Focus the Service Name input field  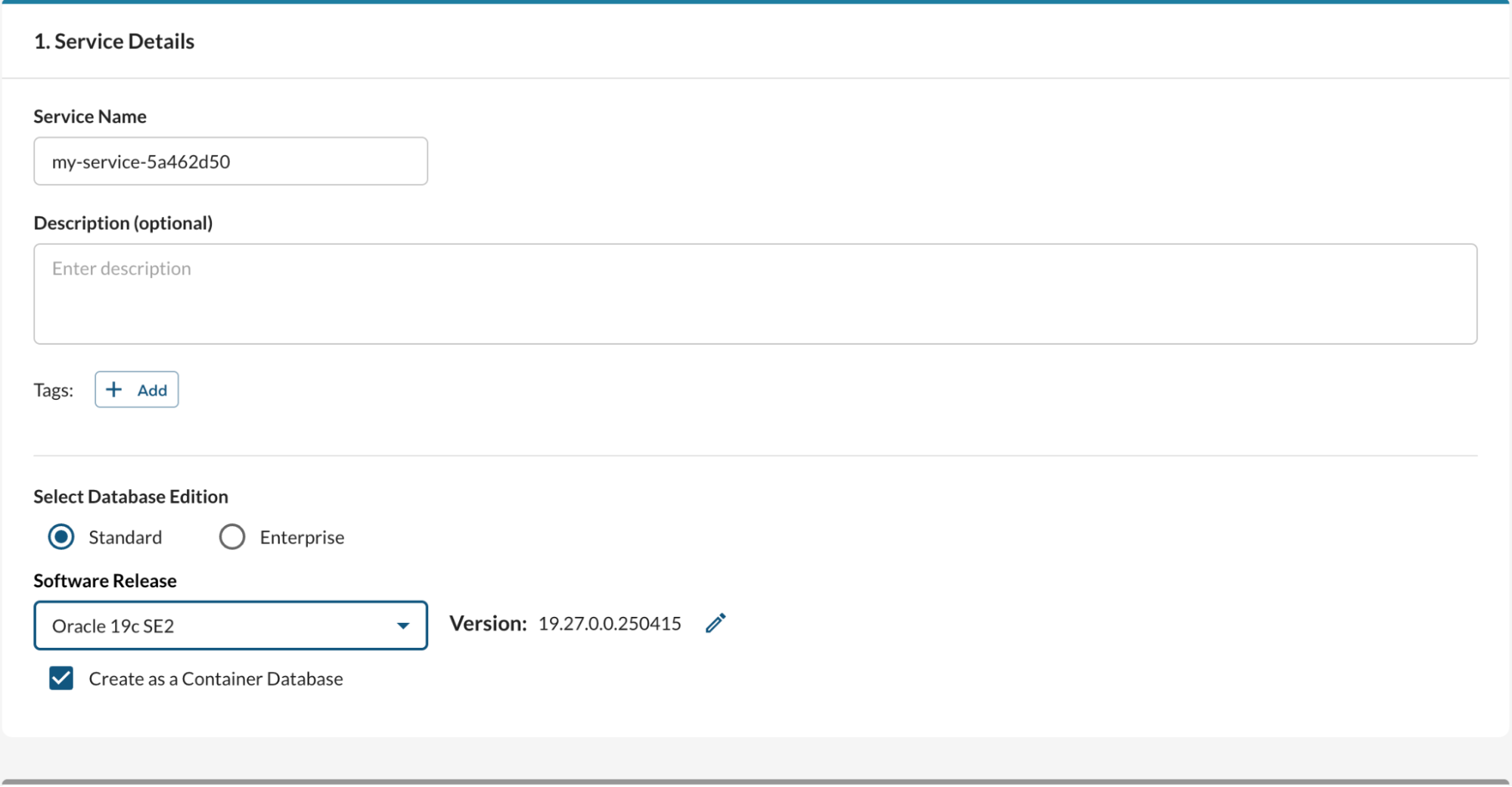pos(230,161)
